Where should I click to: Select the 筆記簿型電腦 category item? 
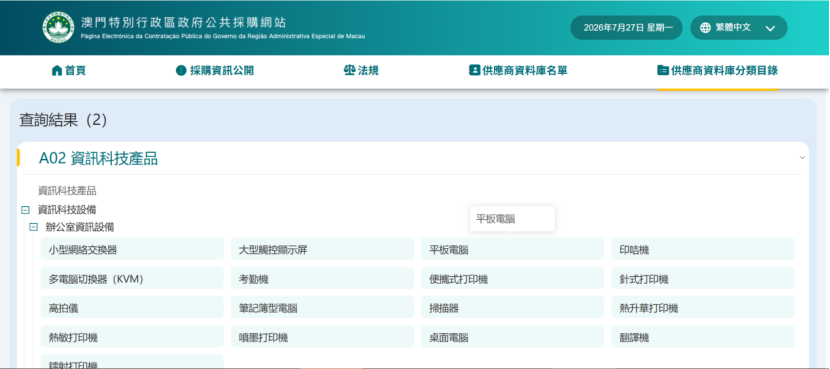[x=322, y=308]
